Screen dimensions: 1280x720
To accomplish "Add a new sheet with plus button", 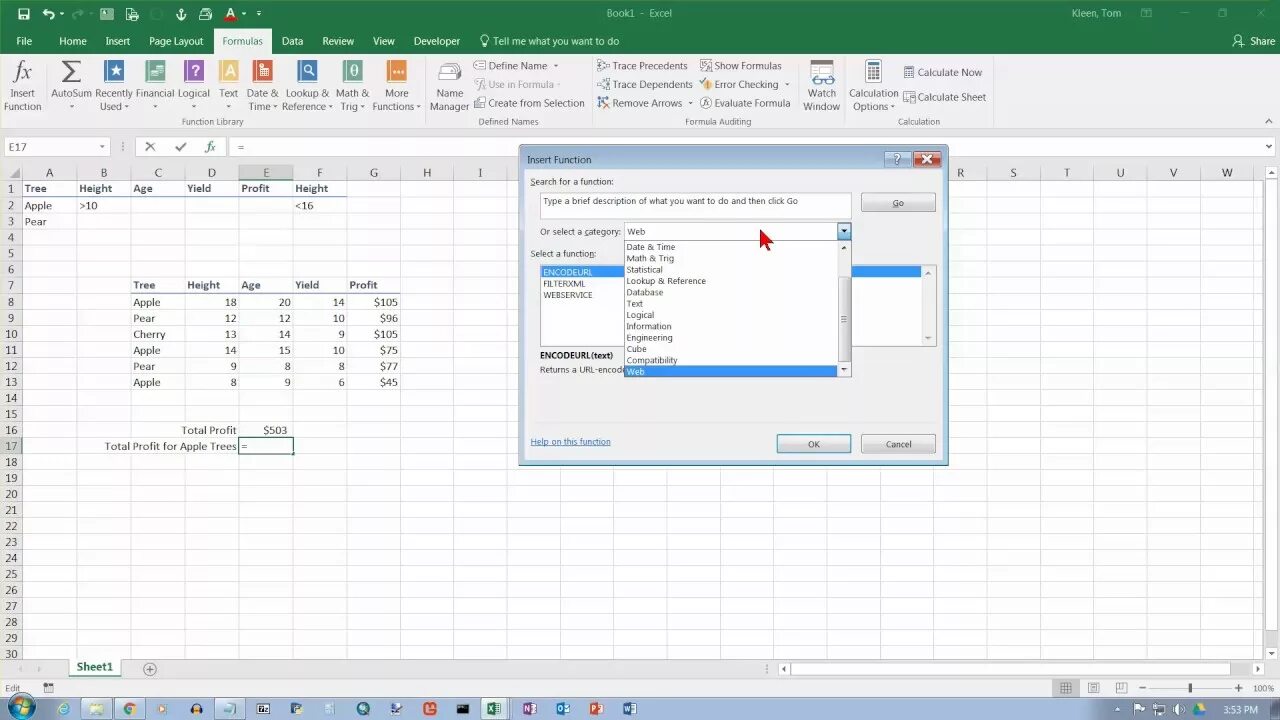I will click(x=150, y=669).
